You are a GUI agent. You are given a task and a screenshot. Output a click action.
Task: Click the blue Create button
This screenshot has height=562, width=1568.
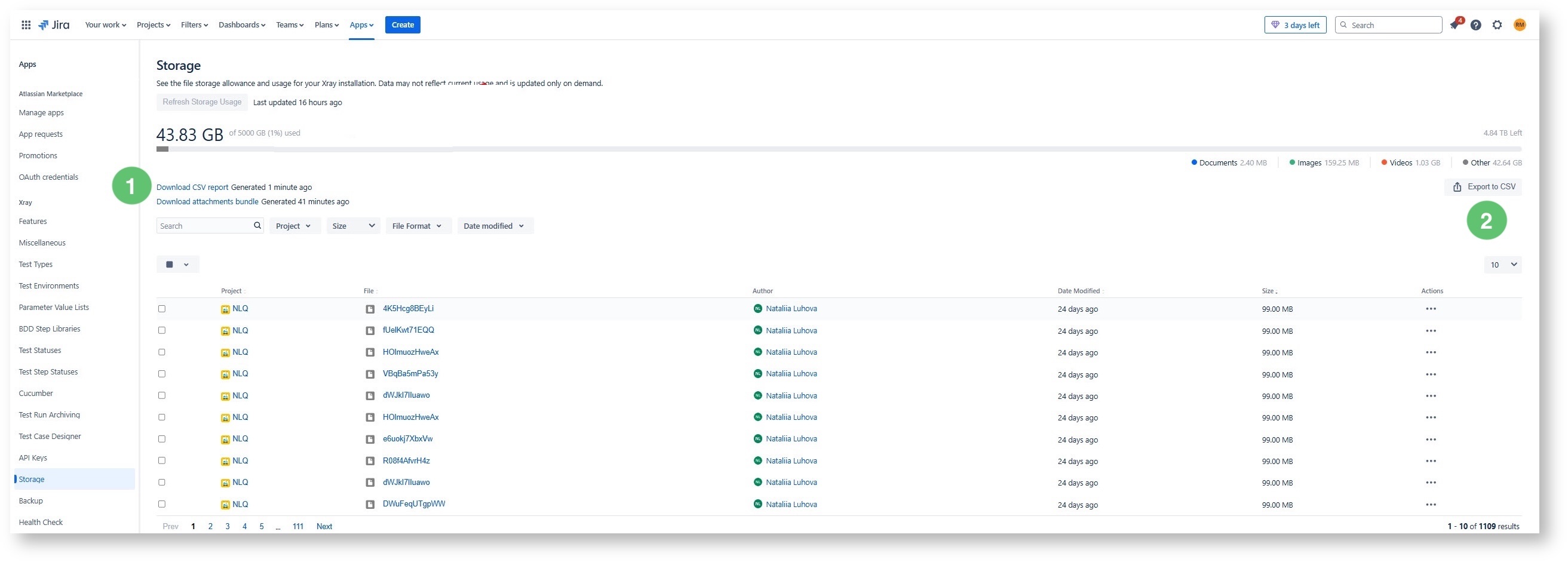click(x=403, y=25)
